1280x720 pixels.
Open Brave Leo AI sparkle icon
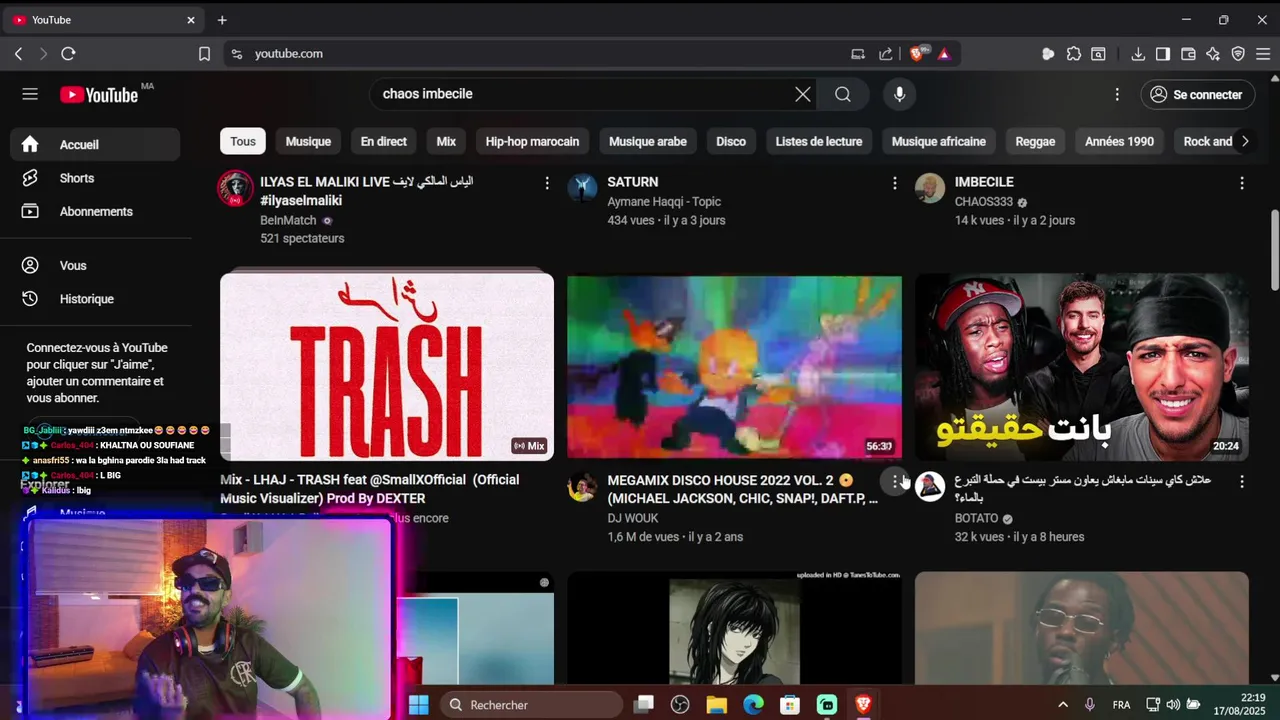tap(1213, 54)
